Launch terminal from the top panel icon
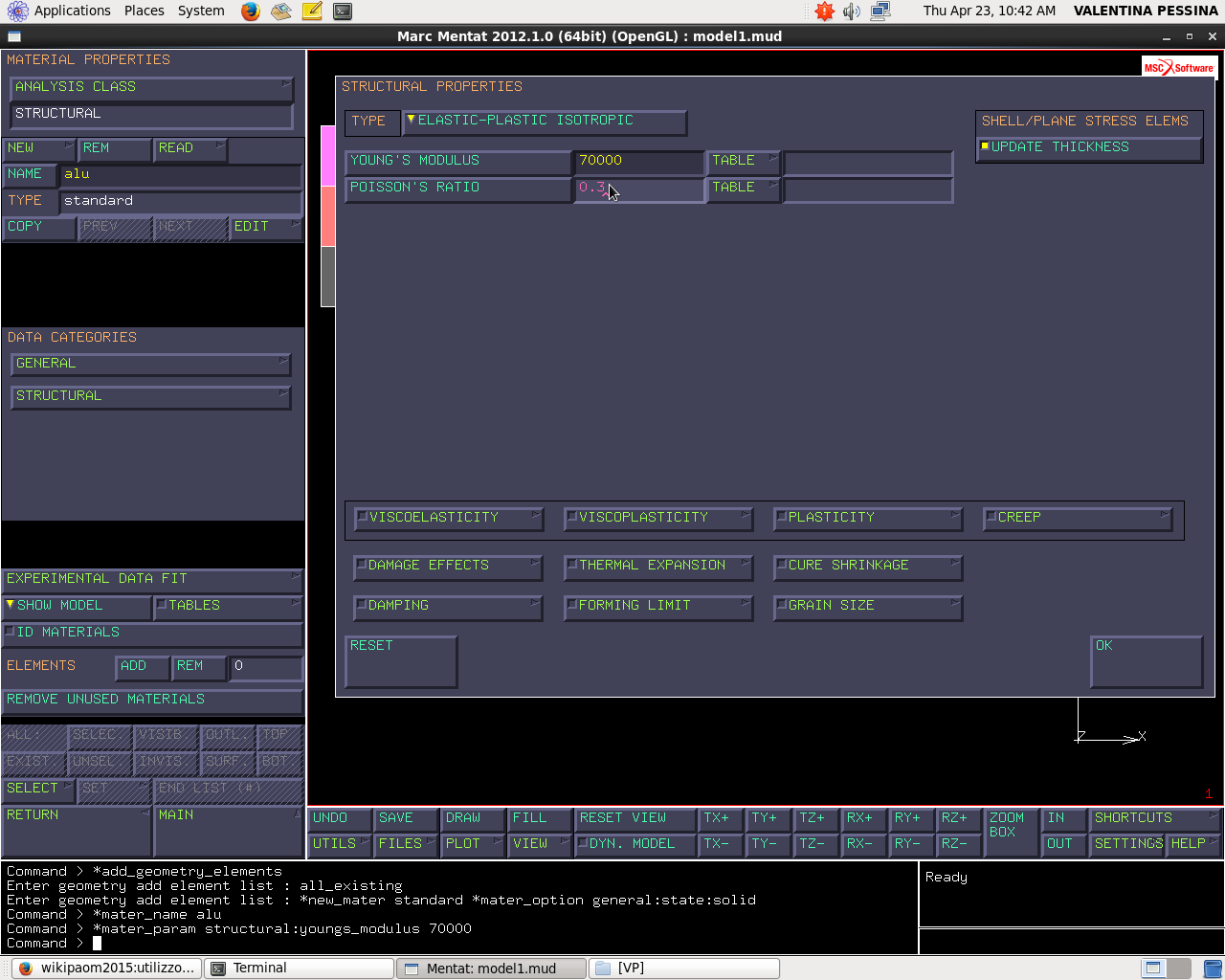This screenshot has width=1225, height=980. 343,11
